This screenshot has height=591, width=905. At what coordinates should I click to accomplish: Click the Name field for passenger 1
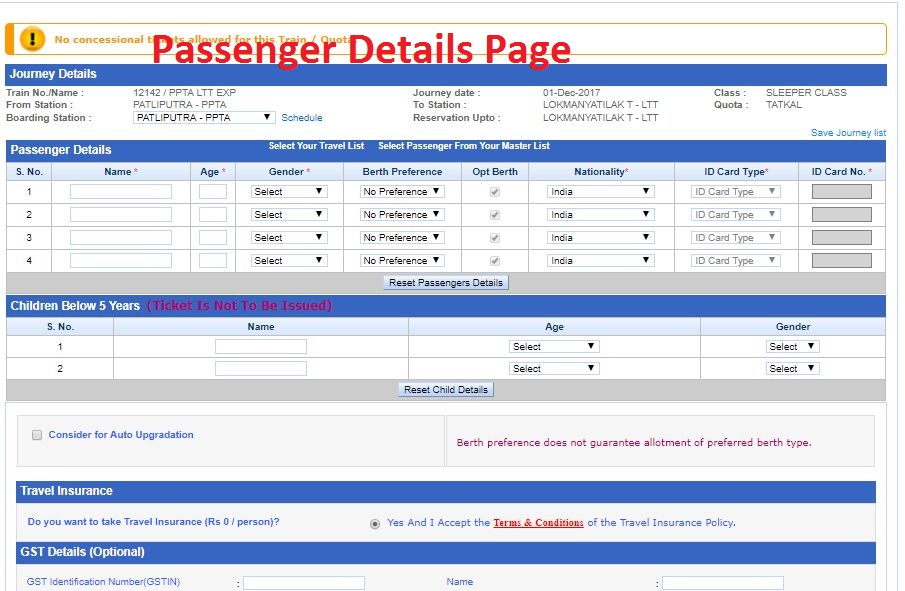tap(120, 192)
